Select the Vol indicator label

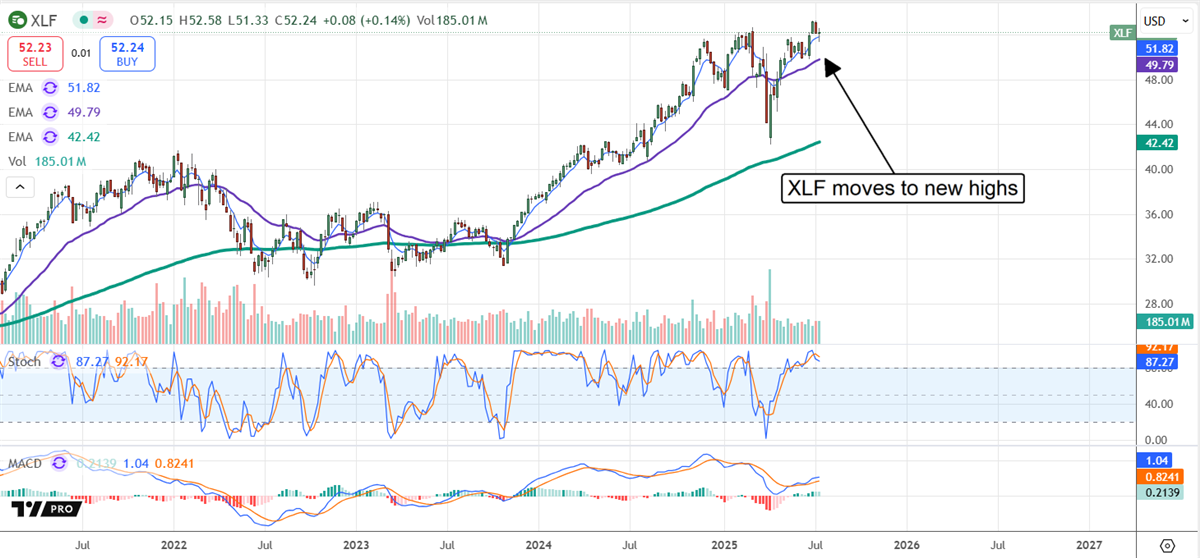18,162
